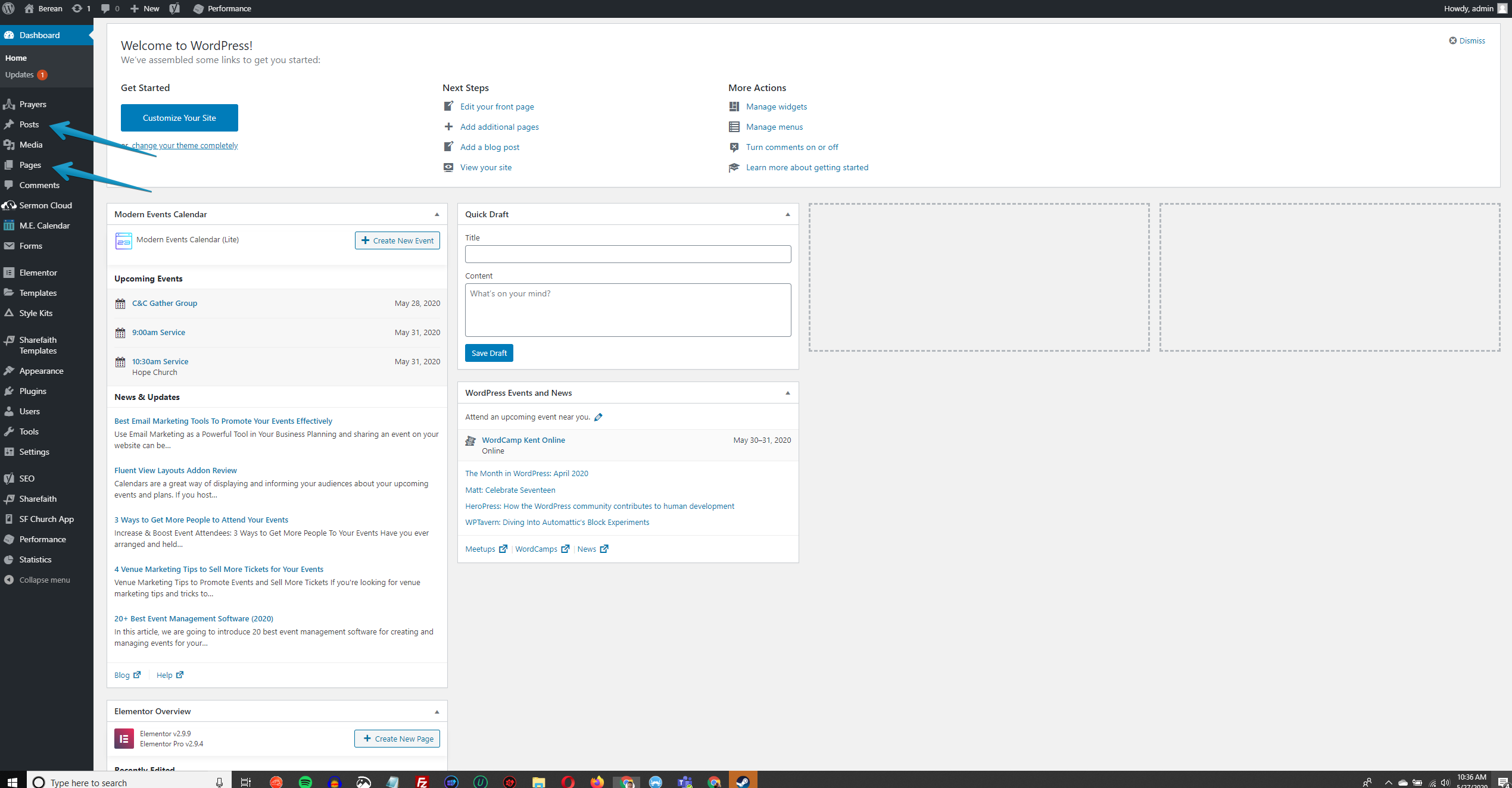The image size is (1512, 788).
Task: Open Spotify from the taskbar
Action: (x=305, y=782)
